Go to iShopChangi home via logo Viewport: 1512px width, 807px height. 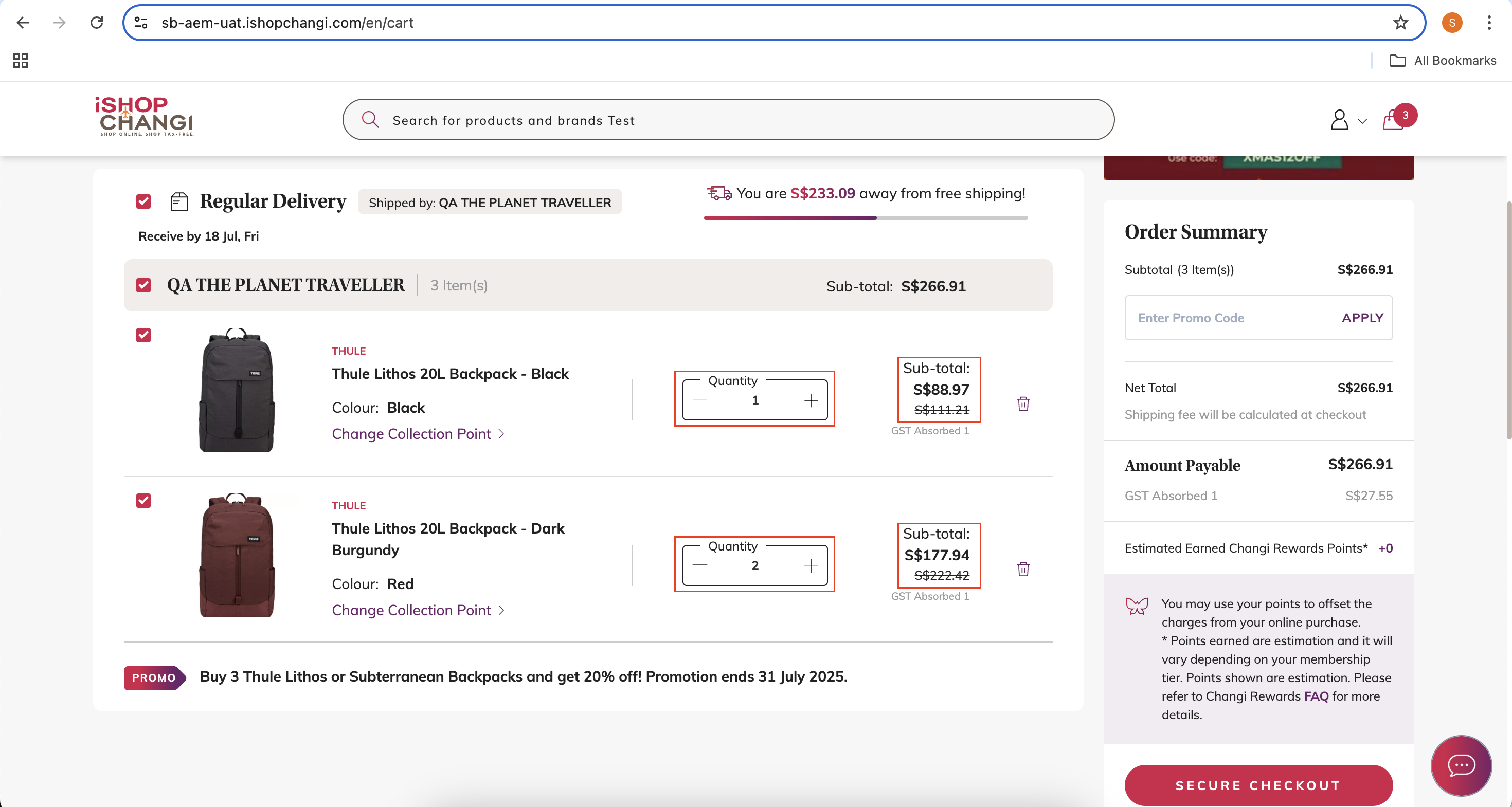[145, 116]
